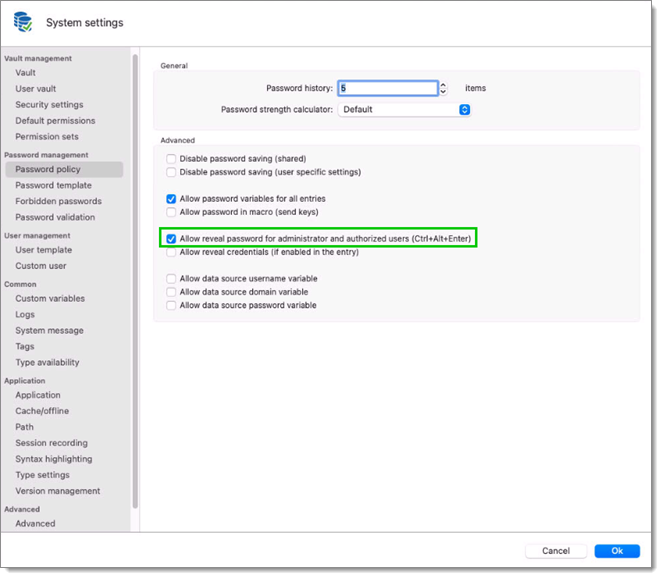Select Syntax highlighting item

(x=54, y=459)
